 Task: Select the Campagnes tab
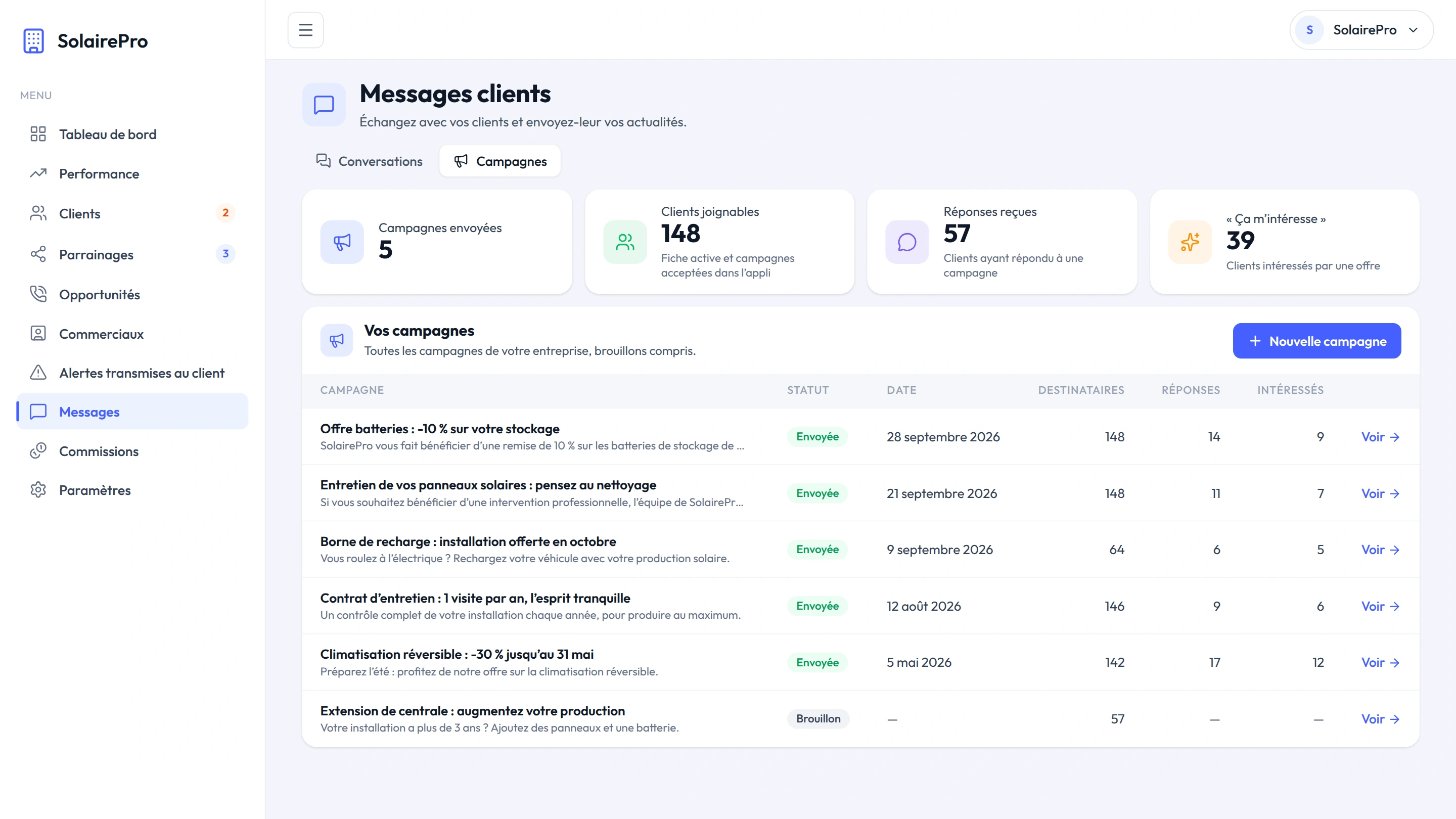(499, 161)
